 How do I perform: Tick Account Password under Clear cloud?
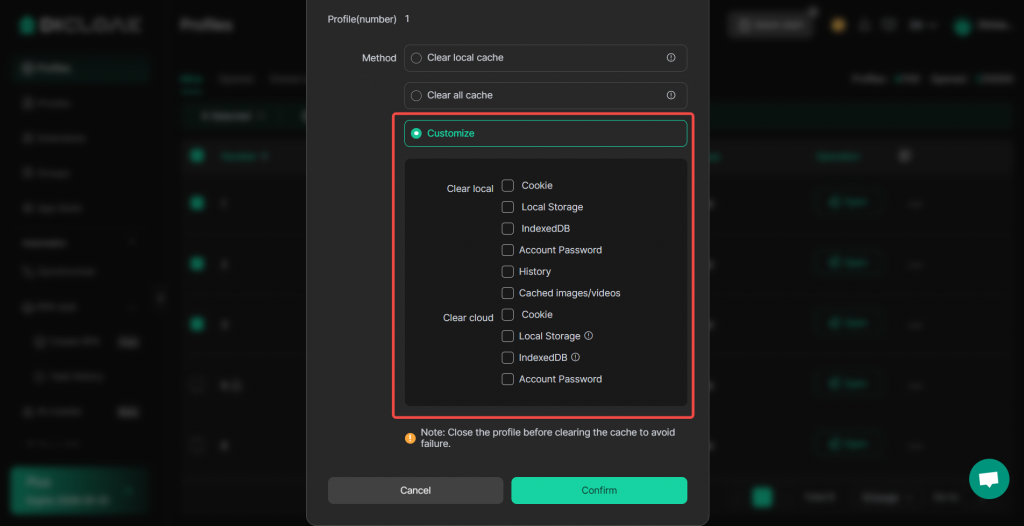[508, 379]
